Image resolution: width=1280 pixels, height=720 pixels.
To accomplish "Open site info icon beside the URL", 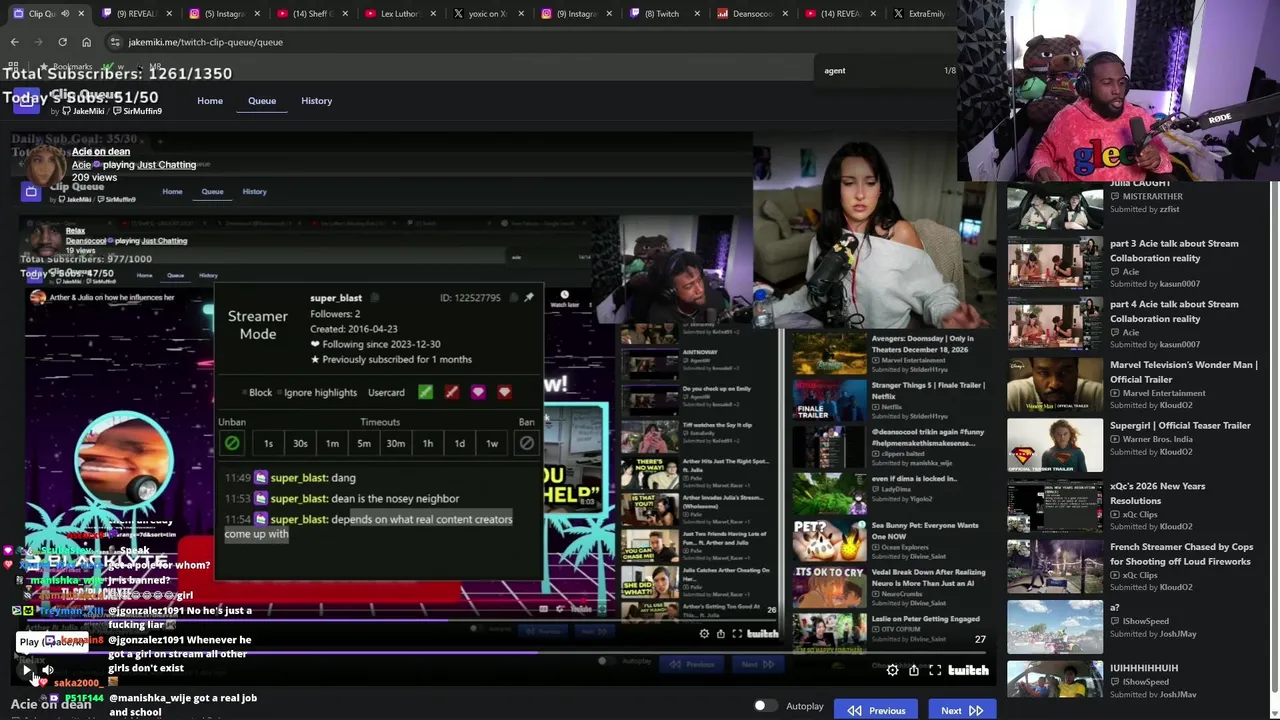I will point(115,42).
